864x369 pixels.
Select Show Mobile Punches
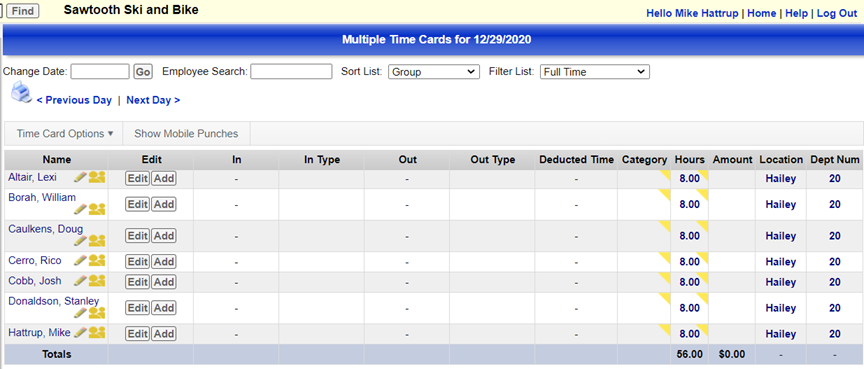click(186, 134)
